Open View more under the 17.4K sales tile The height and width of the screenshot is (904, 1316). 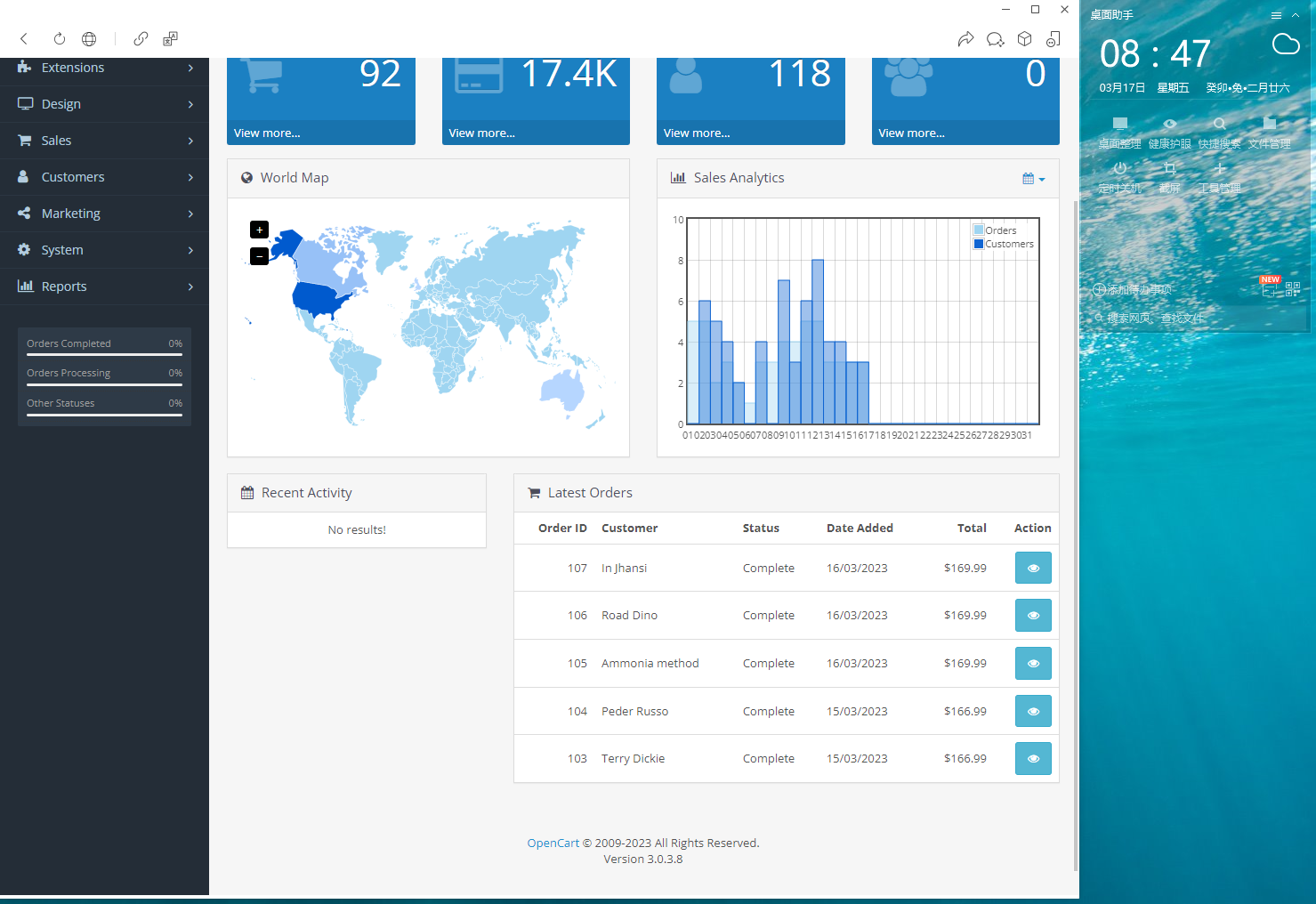pos(481,133)
